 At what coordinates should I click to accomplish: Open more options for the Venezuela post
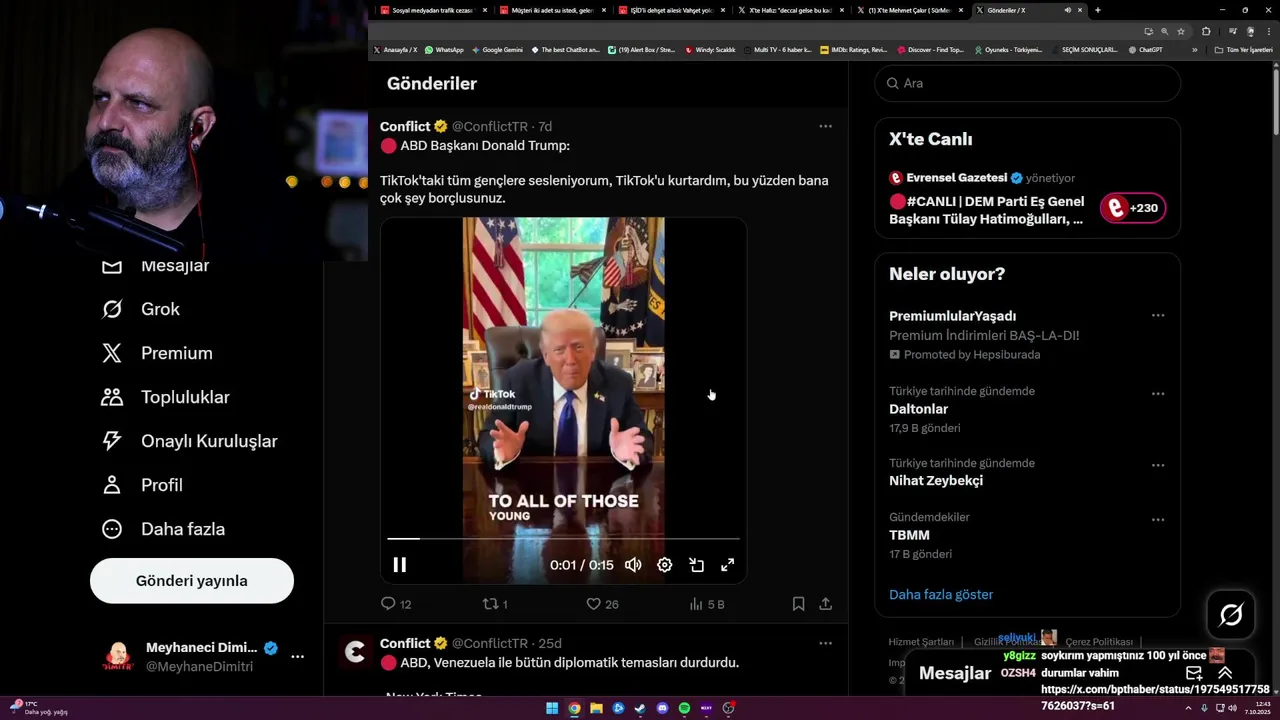[825, 643]
